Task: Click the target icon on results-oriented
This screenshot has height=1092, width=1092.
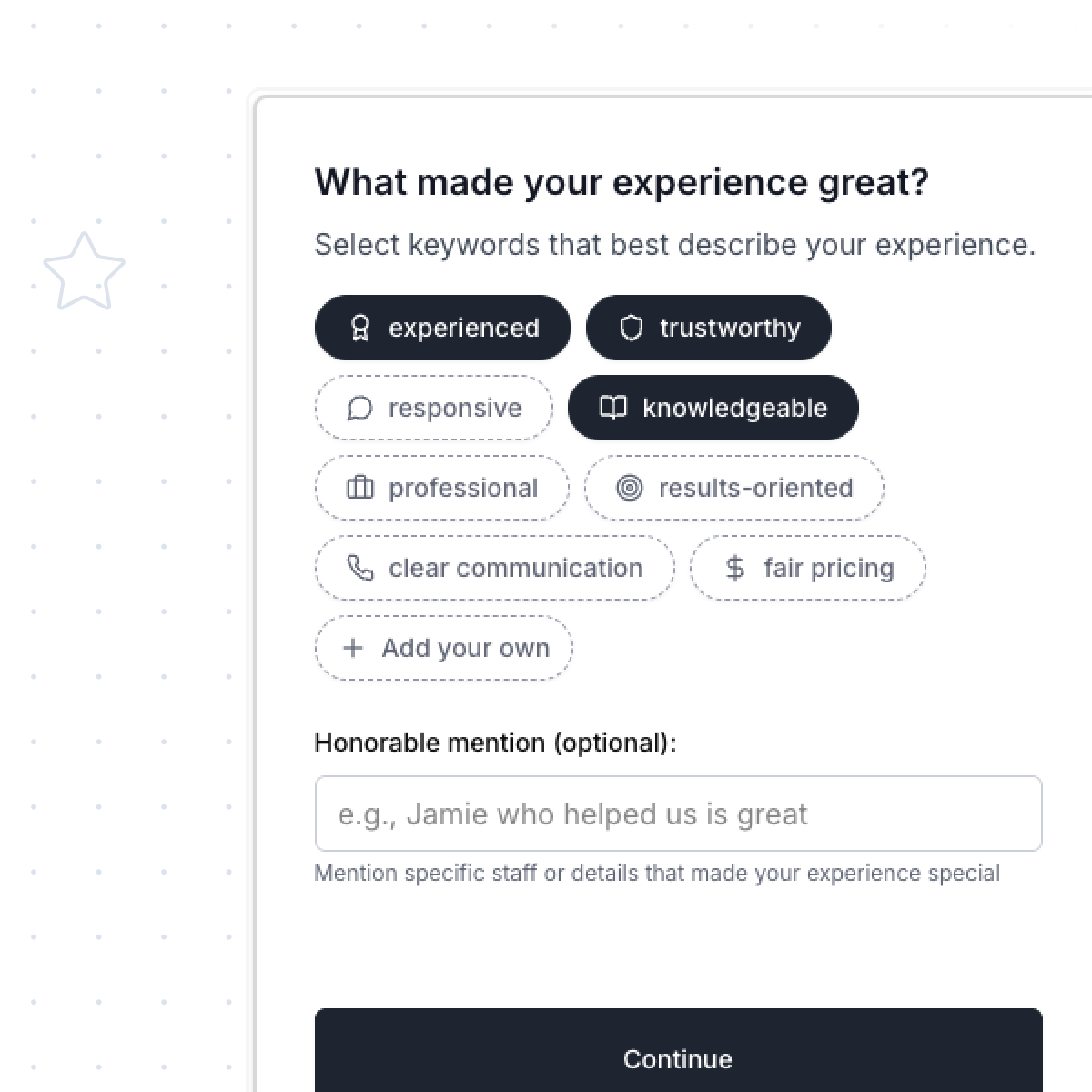Action: [632, 488]
